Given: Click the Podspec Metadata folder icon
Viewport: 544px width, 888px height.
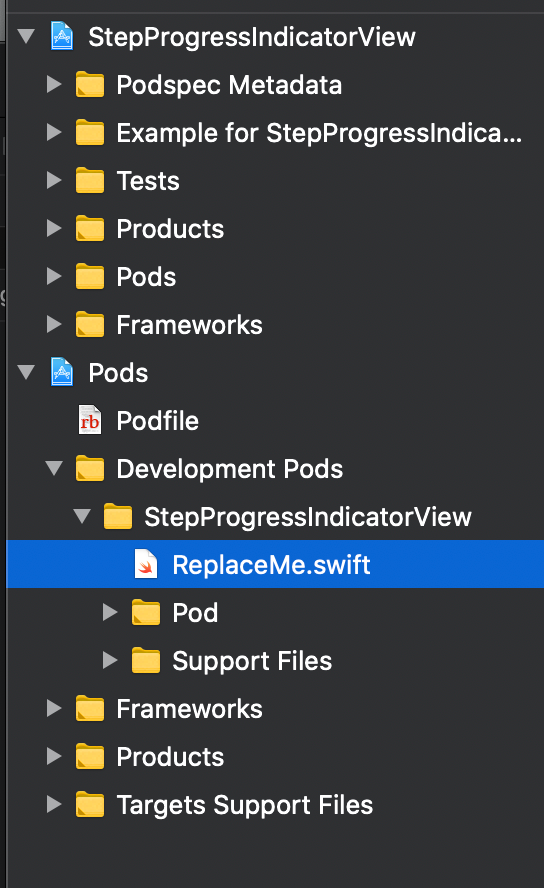Looking at the screenshot, I should (x=90, y=85).
